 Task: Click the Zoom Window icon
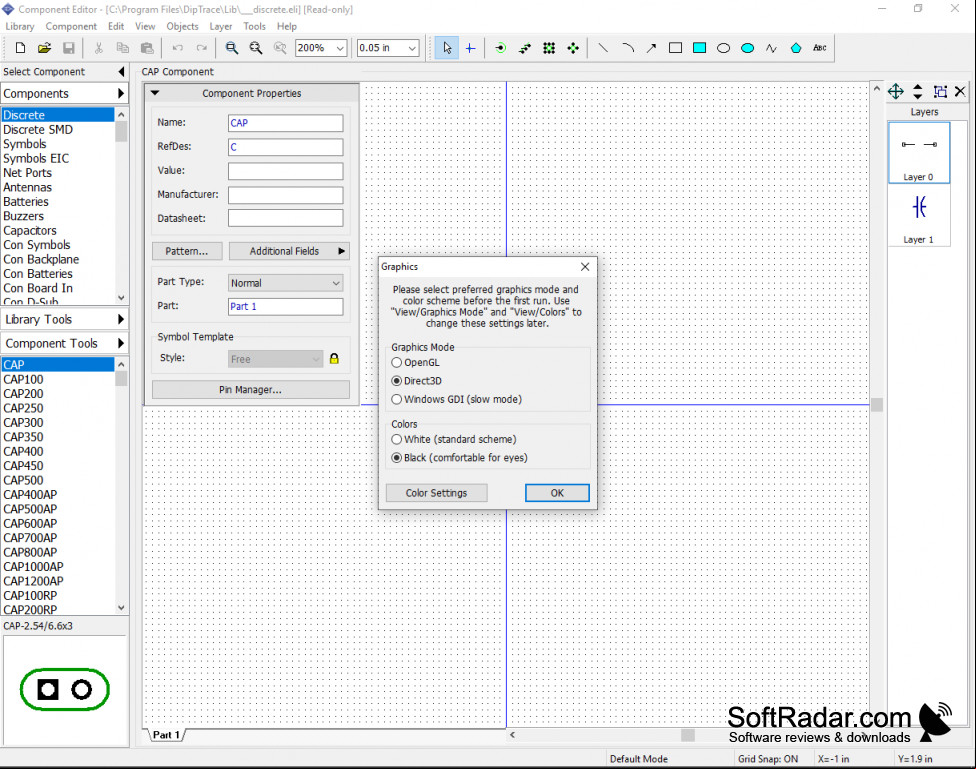[x=280, y=48]
